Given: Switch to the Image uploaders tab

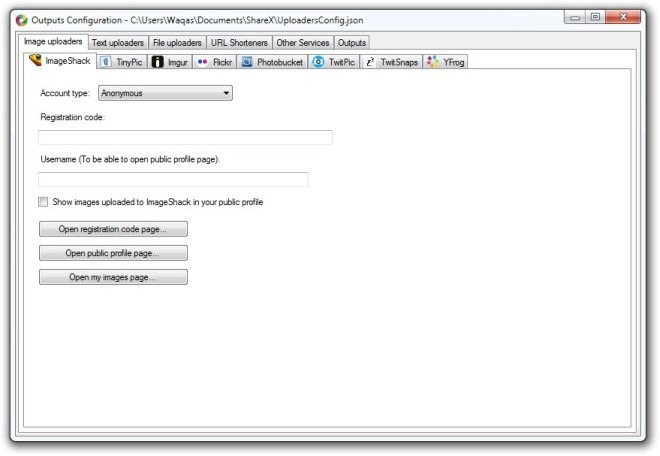Looking at the screenshot, I should point(53,42).
